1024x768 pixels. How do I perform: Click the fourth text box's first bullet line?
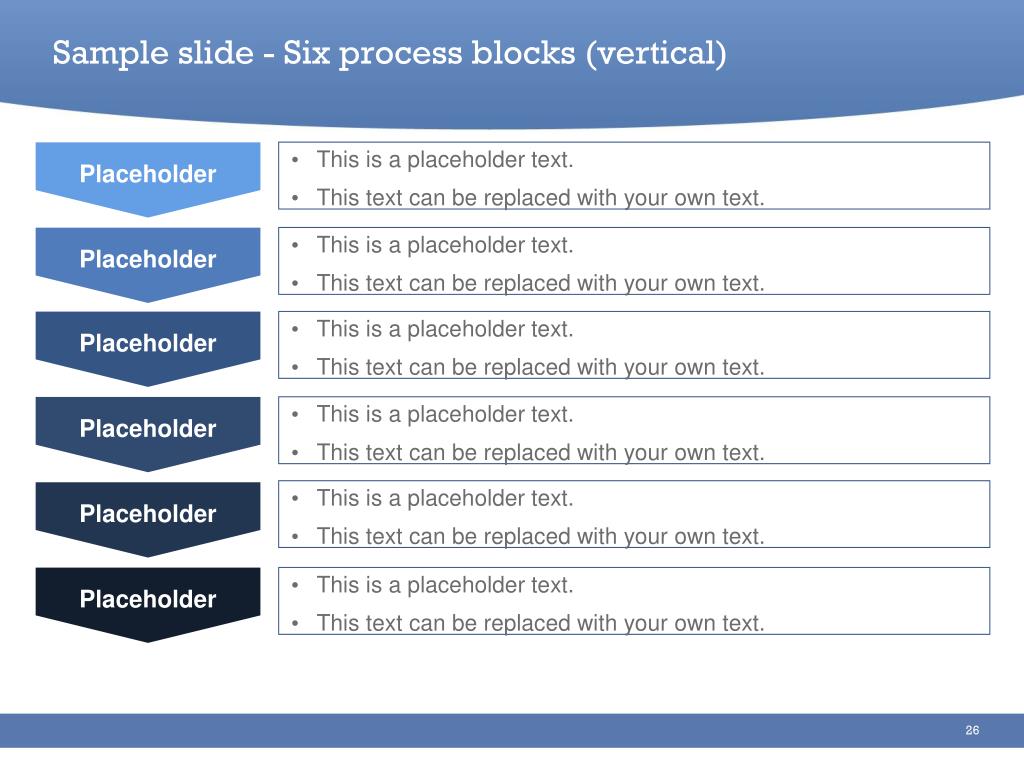[445, 414]
